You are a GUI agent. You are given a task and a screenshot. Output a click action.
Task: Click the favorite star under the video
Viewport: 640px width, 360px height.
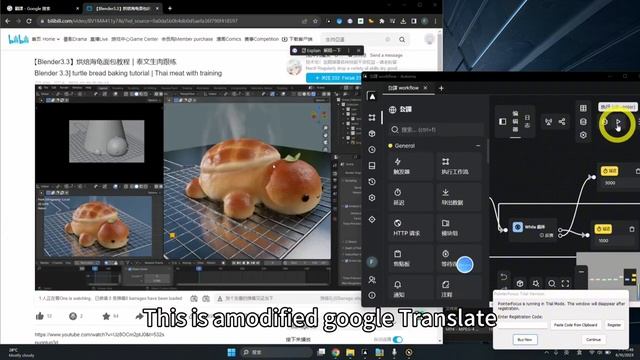106,316
